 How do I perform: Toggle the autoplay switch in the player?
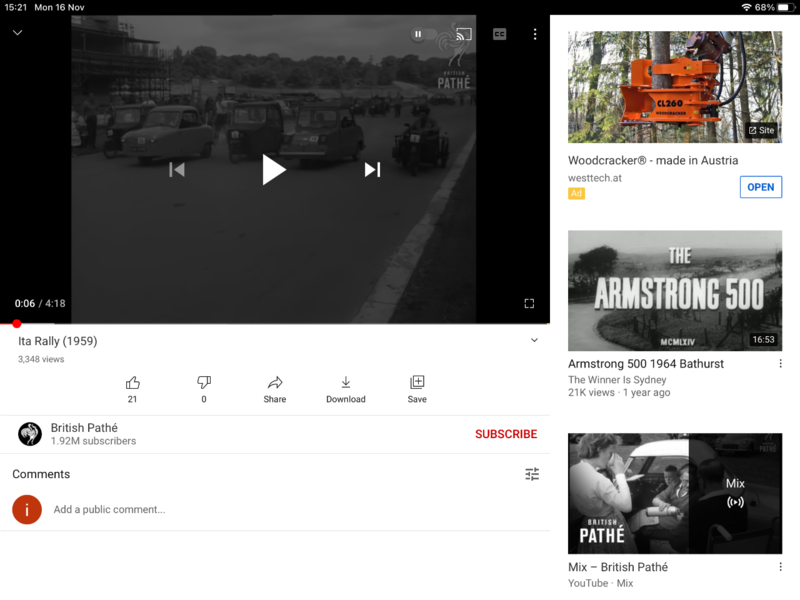(x=419, y=34)
